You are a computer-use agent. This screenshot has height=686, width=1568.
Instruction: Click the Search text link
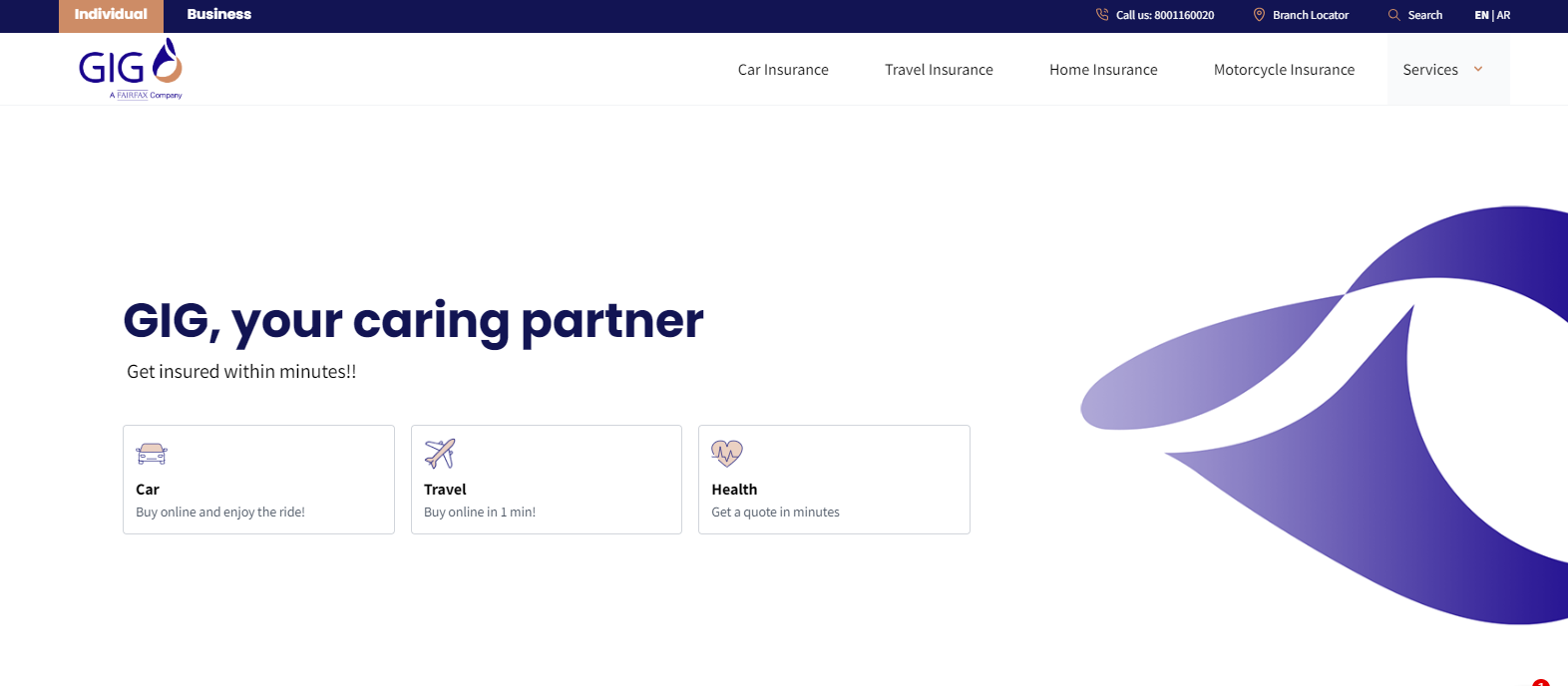(x=1424, y=15)
